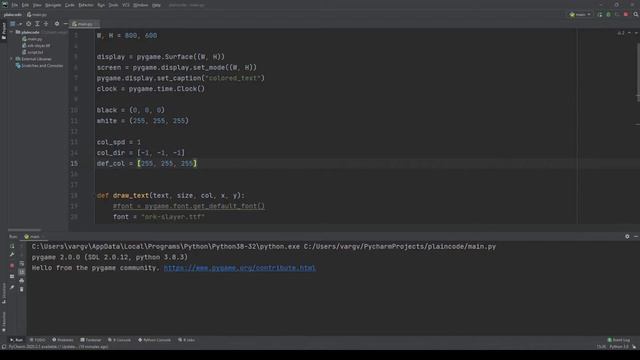Select the main tab in the Run panel
Image resolution: width=640 pixels, height=360 pixels.
[x=33, y=236]
